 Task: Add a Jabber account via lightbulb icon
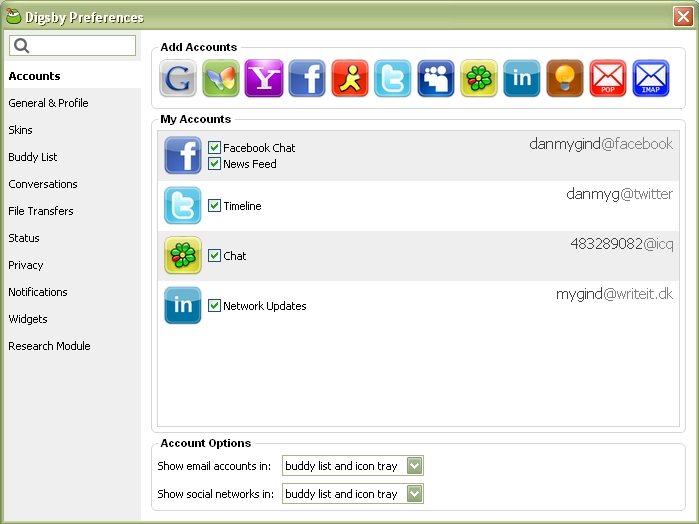pyautogui.click(x=565, y=78)
